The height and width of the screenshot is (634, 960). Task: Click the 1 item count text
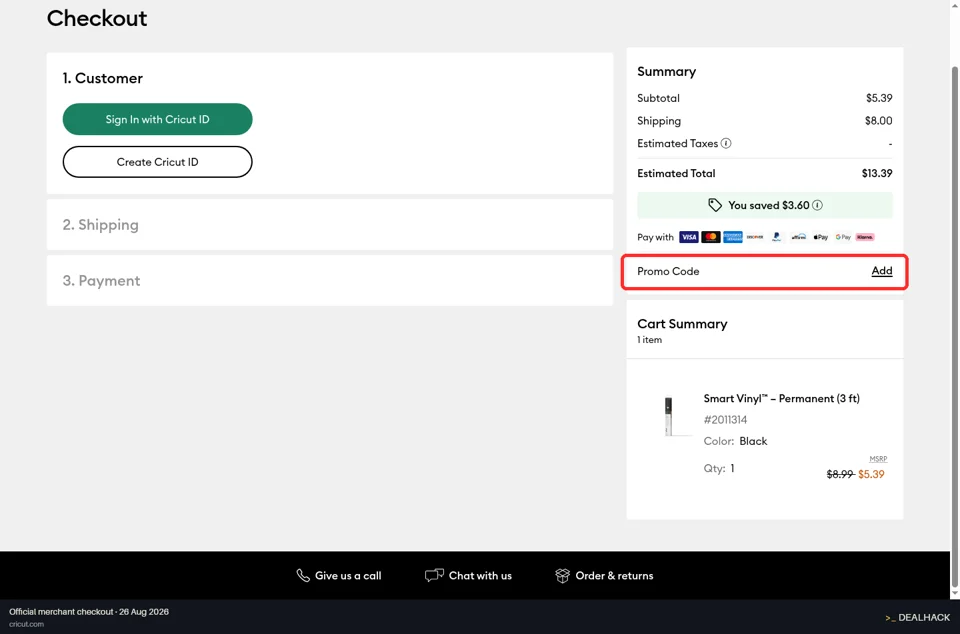coord(649,340)
